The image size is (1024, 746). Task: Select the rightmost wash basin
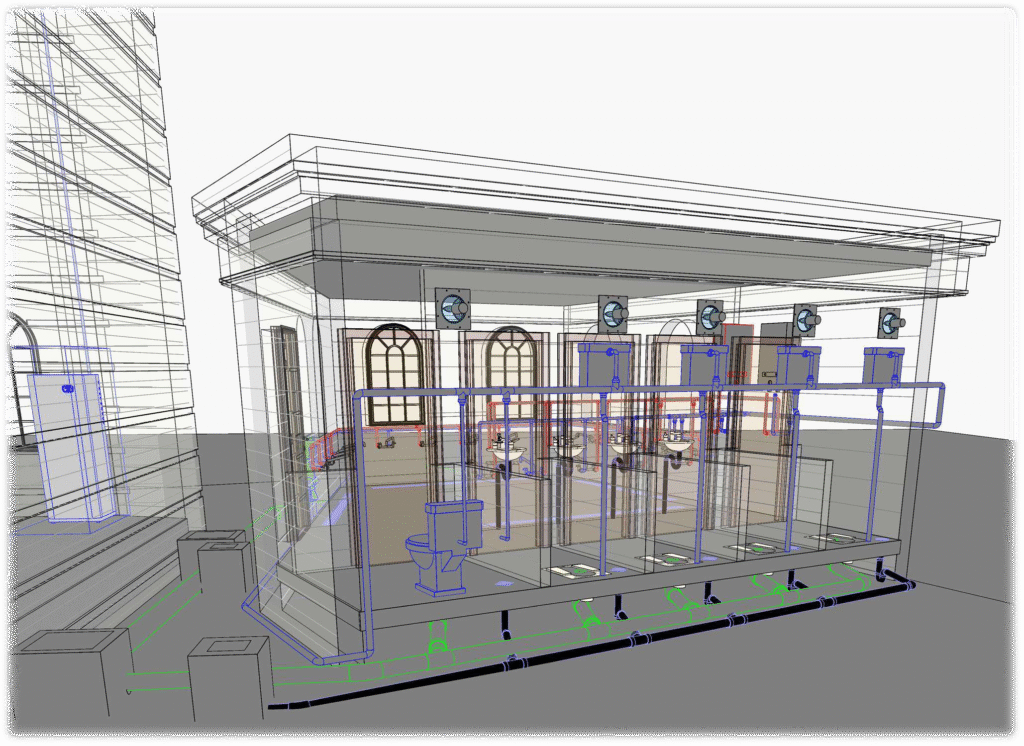(x=678, y=447)
